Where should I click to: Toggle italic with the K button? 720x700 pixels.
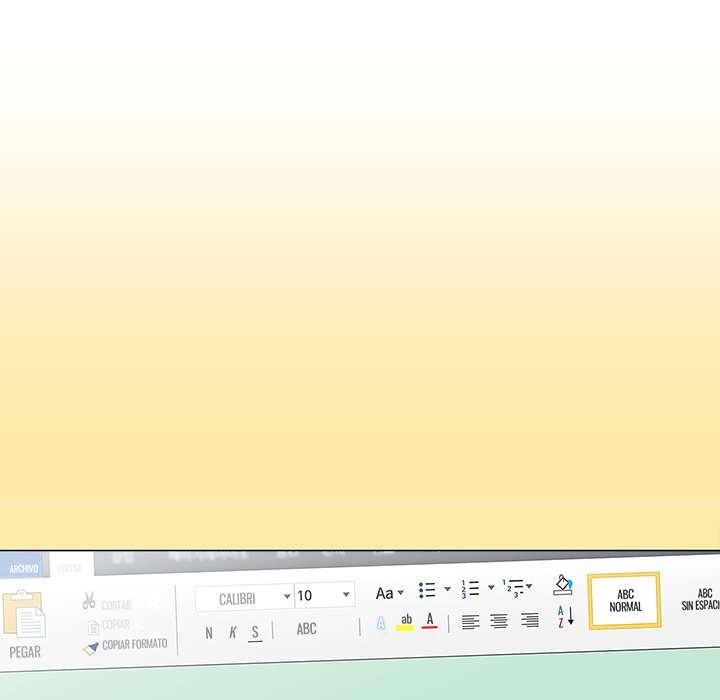click(232, 632)
